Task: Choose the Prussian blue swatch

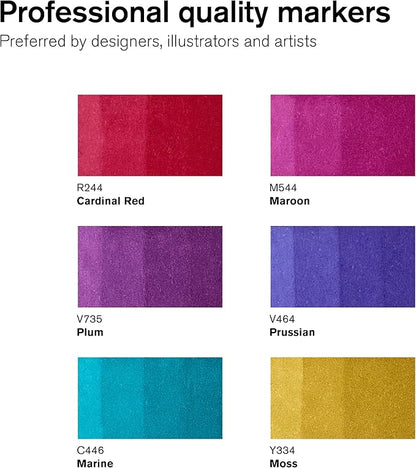Action: pyautogui.click(x=343, y=267)
